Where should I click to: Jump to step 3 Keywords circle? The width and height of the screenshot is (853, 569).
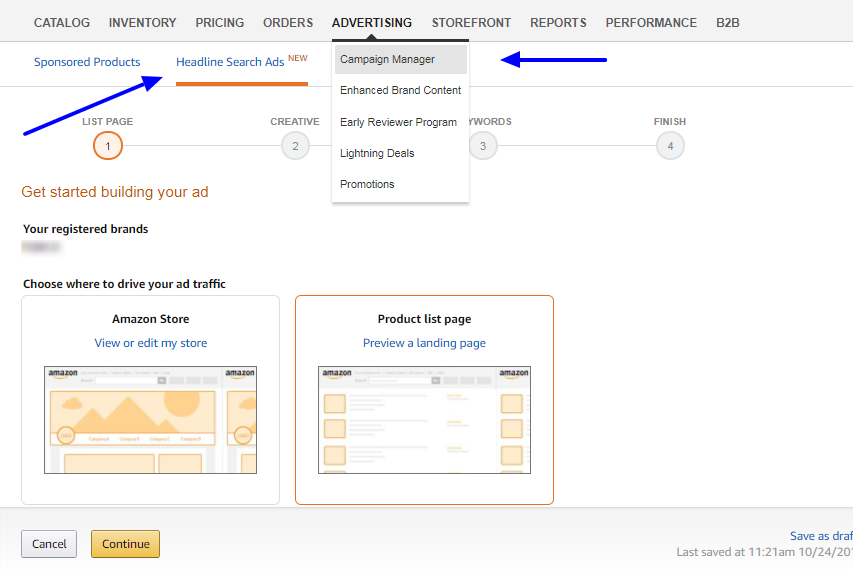pyautogui.click(x=483, y=146)
